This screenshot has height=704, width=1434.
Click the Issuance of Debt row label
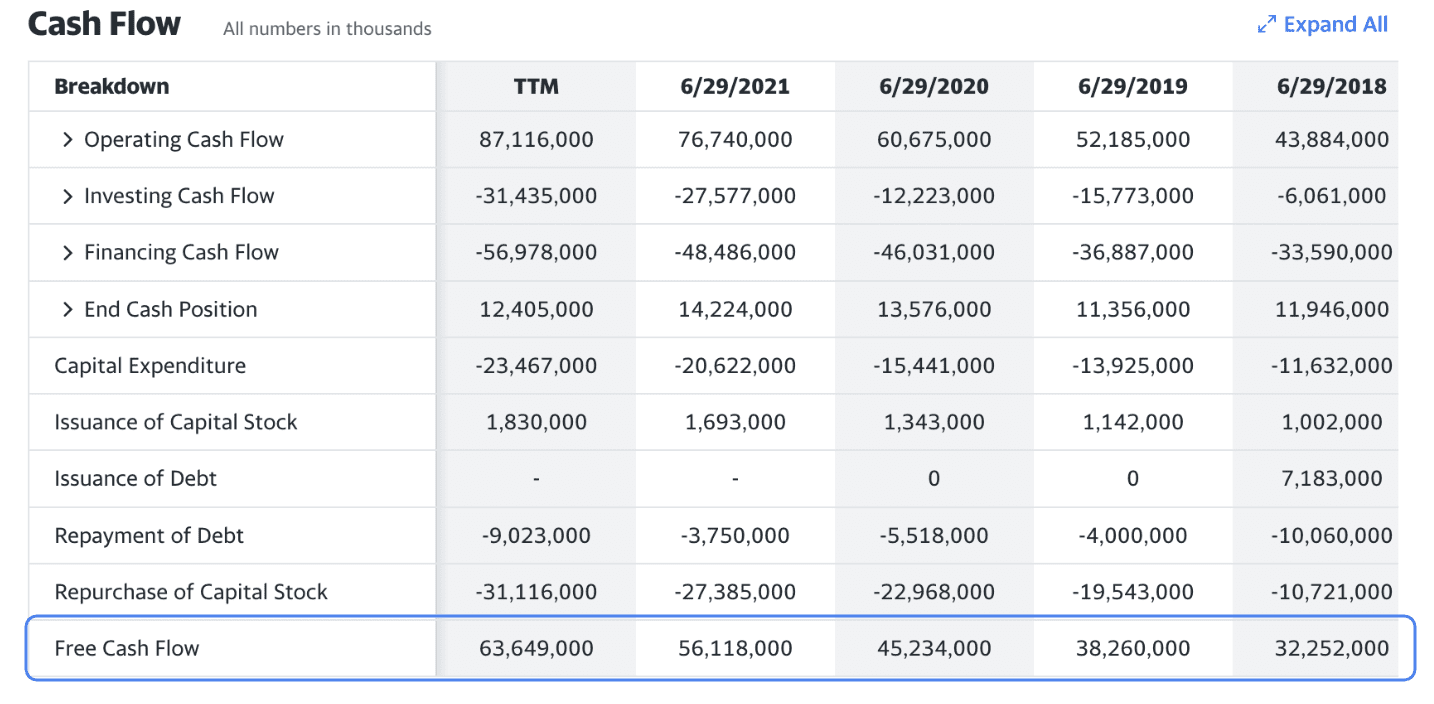click(x=136, y=479)
